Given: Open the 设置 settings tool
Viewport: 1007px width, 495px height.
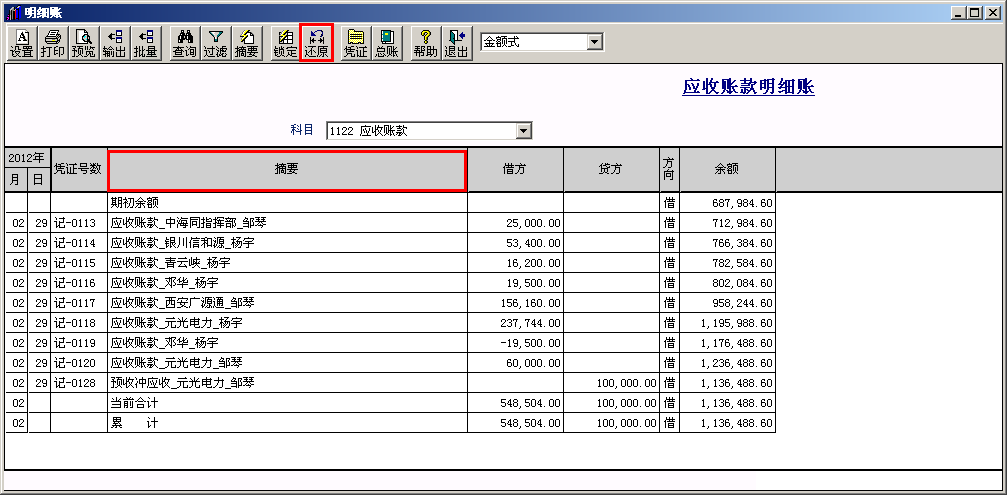Looking at the screenshot, I should [x=22, y=44].
